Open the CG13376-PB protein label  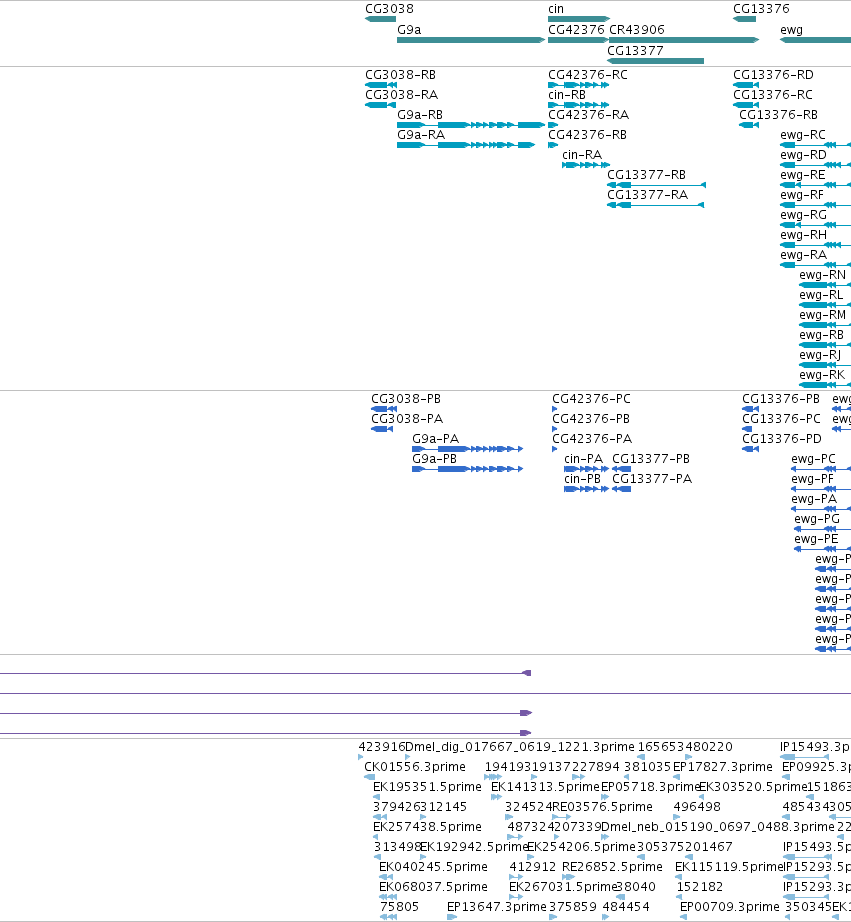pyautogui.click(x=781, y=399)
